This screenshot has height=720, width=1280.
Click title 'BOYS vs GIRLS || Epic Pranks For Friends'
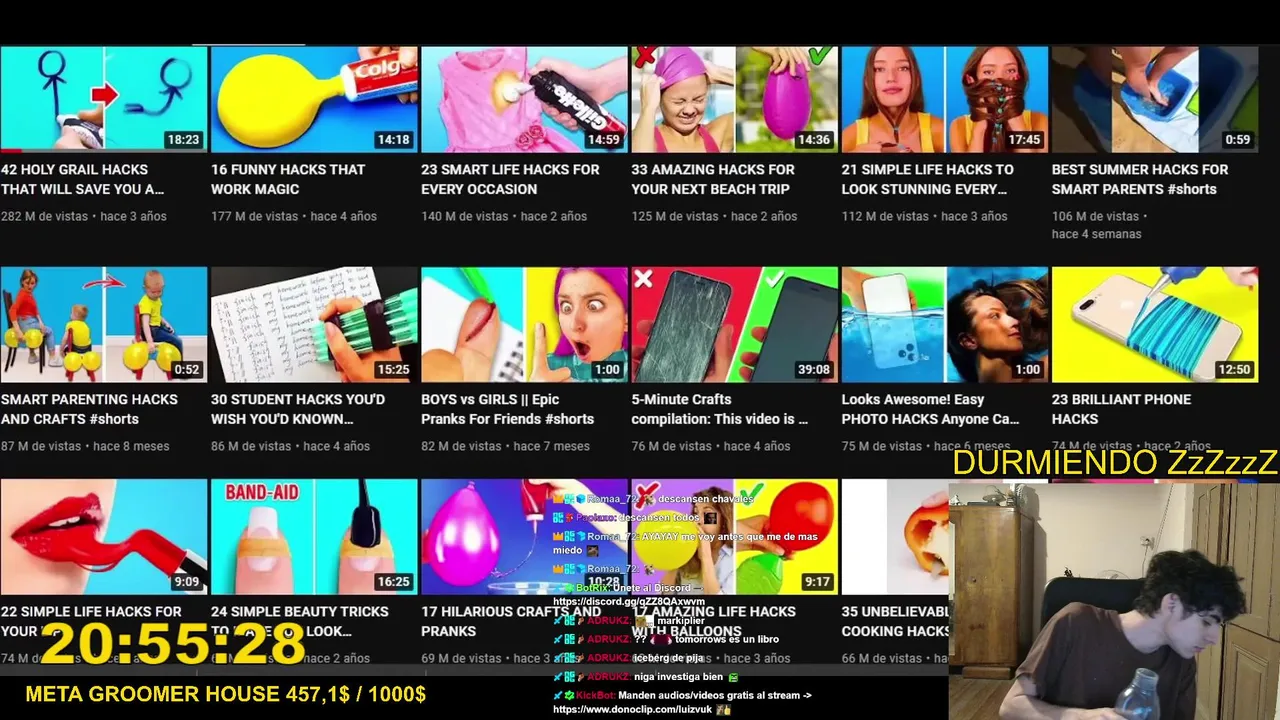507,409
